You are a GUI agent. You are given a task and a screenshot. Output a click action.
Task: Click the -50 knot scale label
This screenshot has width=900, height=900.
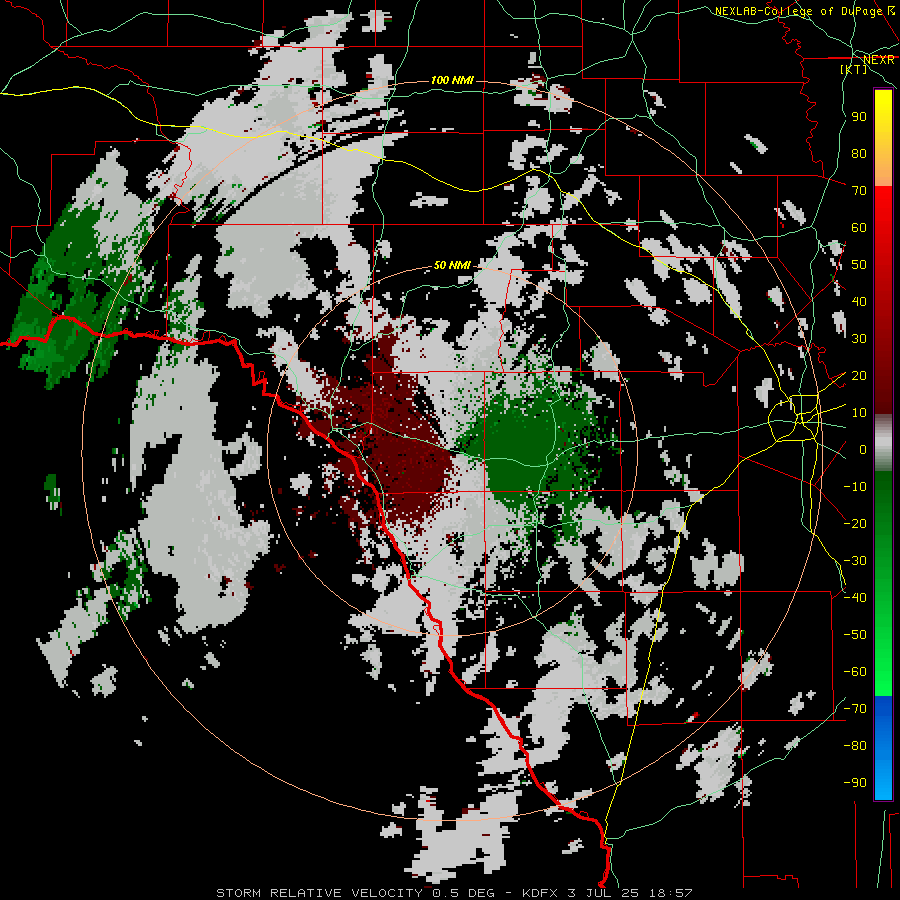(855, 635)
